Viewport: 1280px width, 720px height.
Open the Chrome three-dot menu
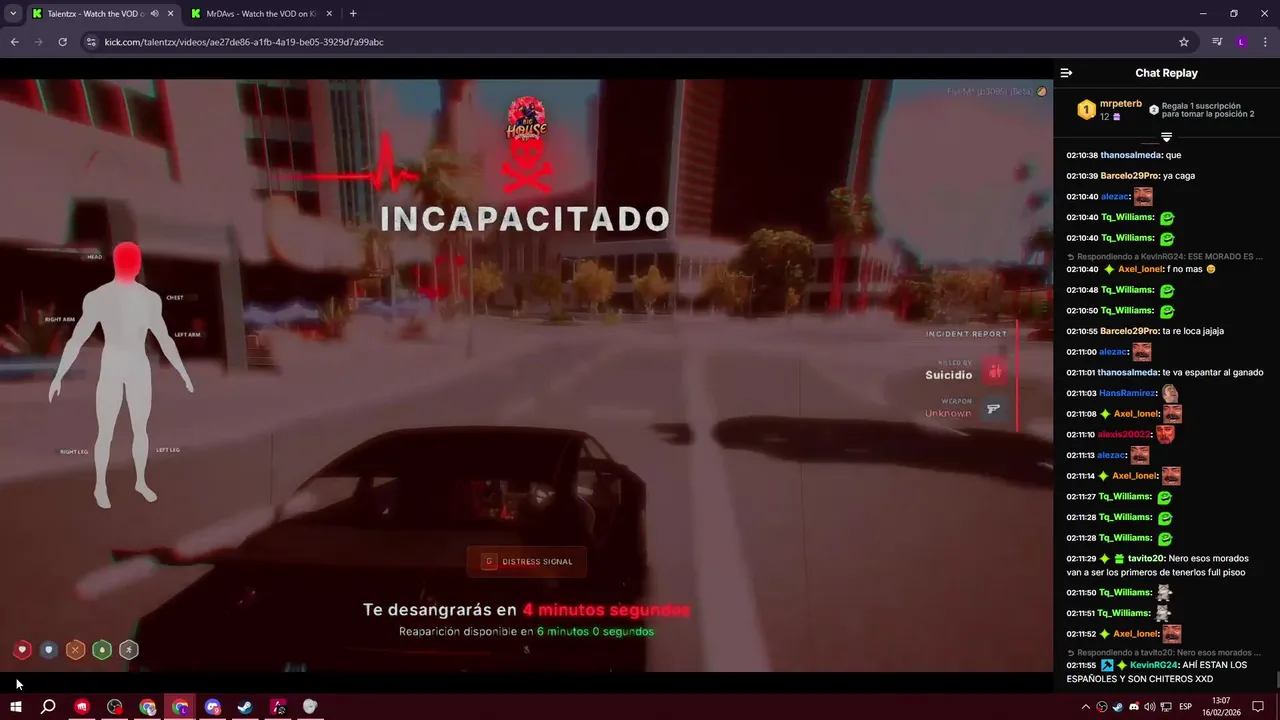coord(1265,42)
